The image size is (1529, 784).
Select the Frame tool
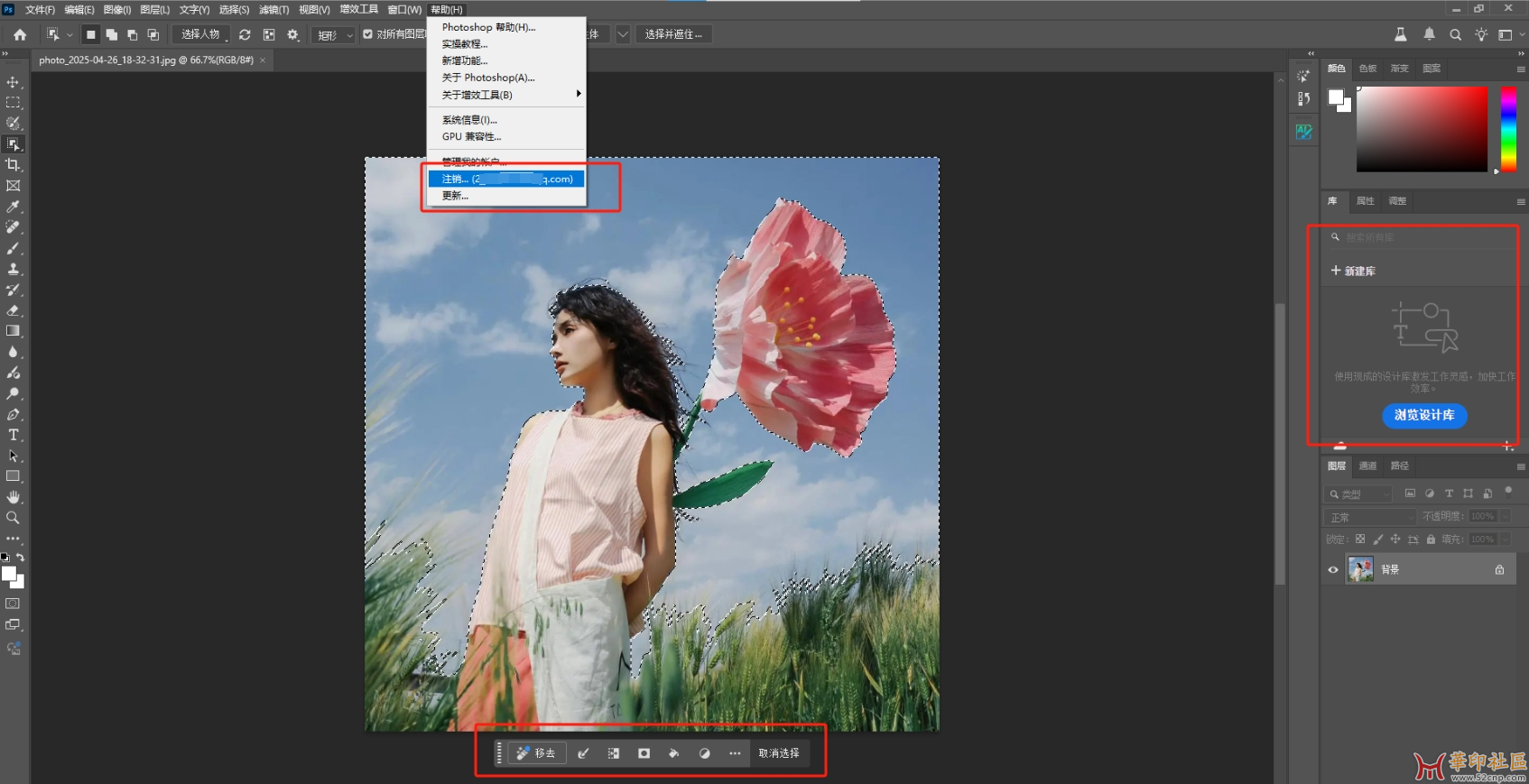pos(13,186)
